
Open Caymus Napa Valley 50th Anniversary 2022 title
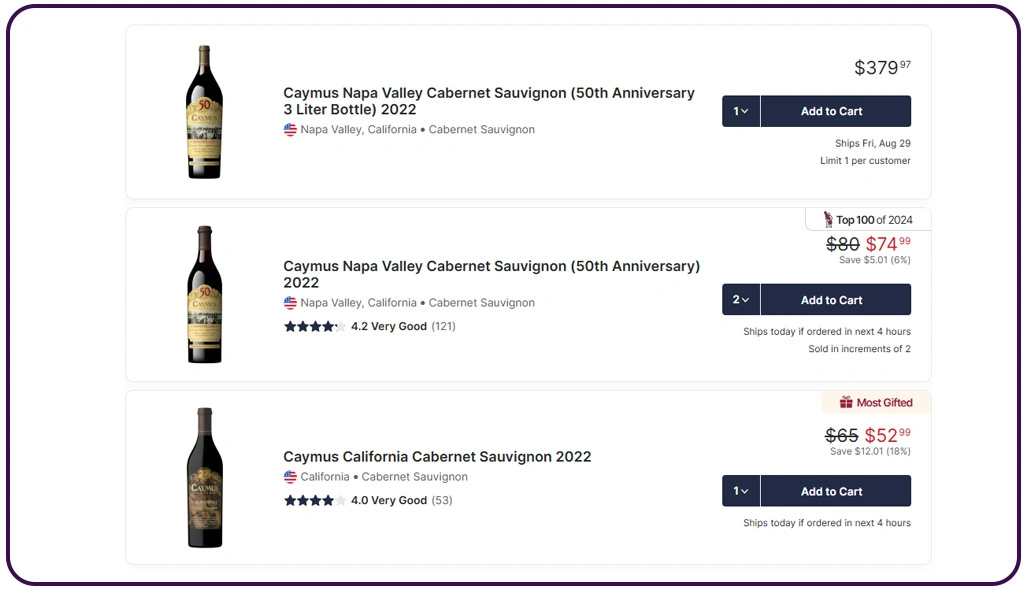click(x=491, y=274)
